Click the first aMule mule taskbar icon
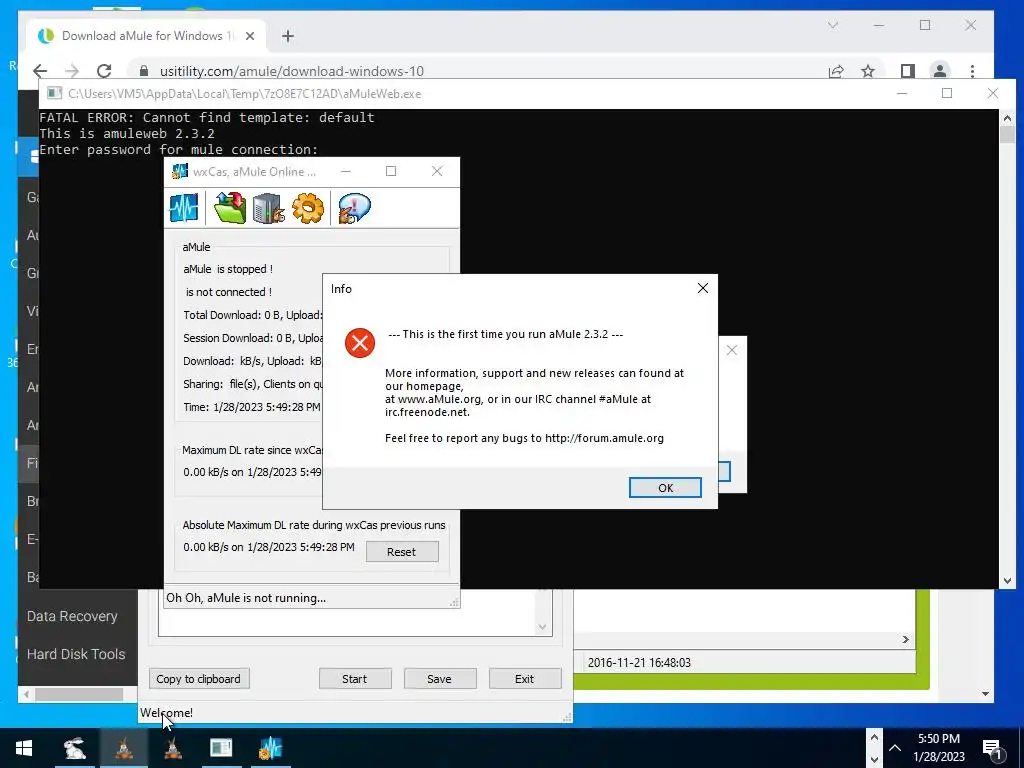1024x768 pixels. pyautogui.click(x=124, y=748)
